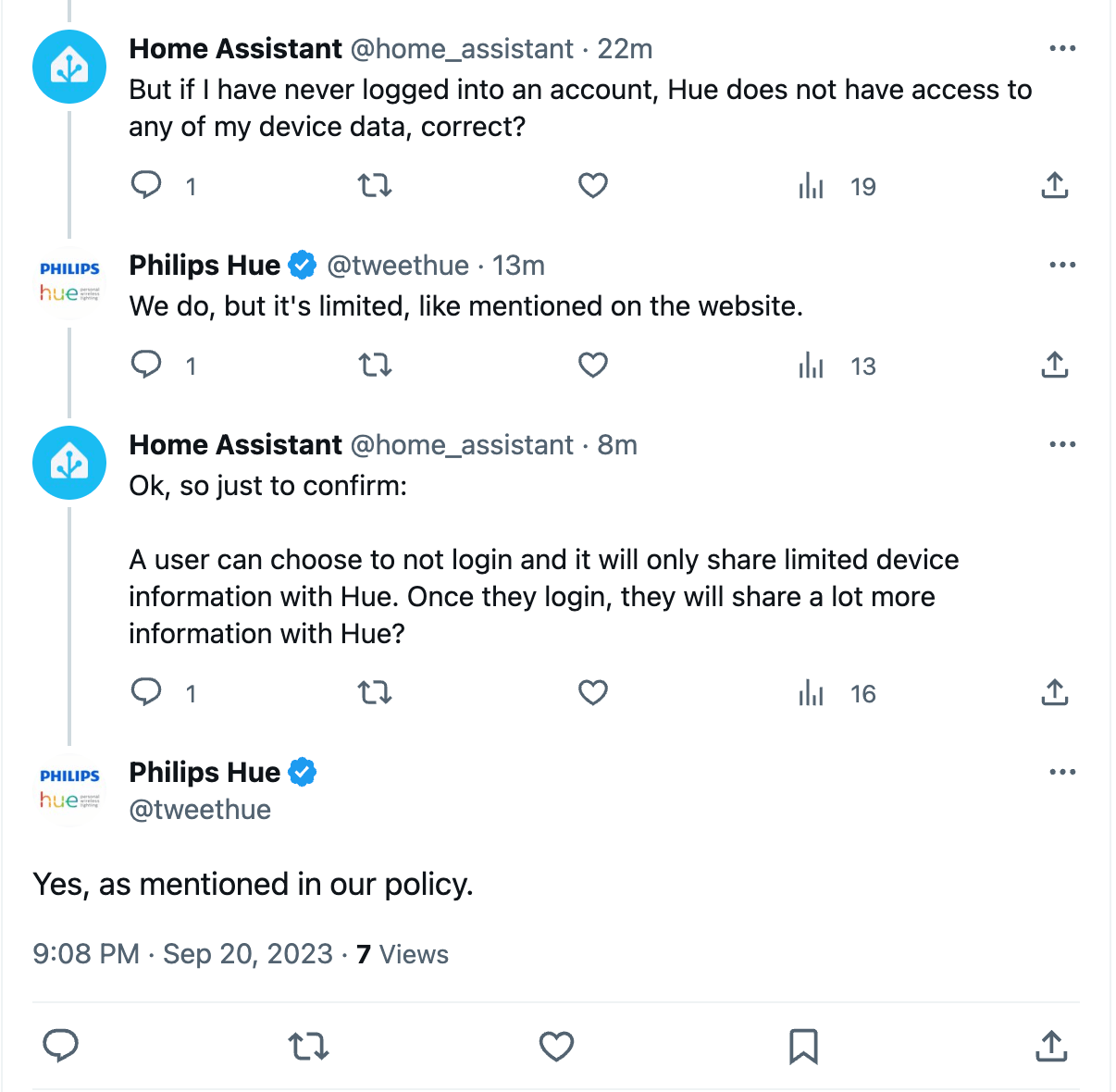Reply to the main Philips Hue tweet

[x=61, y=1047]
